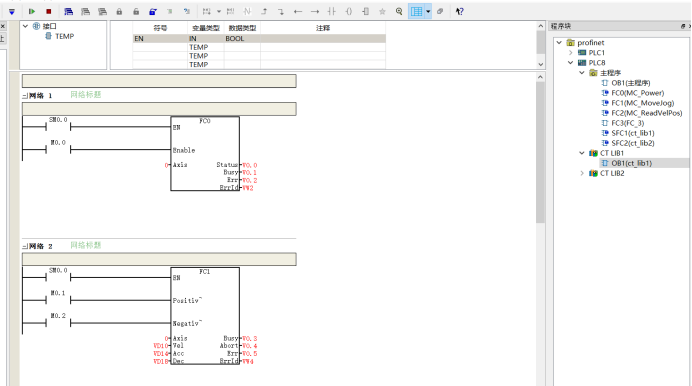This screenshot has height=386, width=692.
Task: Click the VD10 Vel input operand
Action: click(161, 346)
